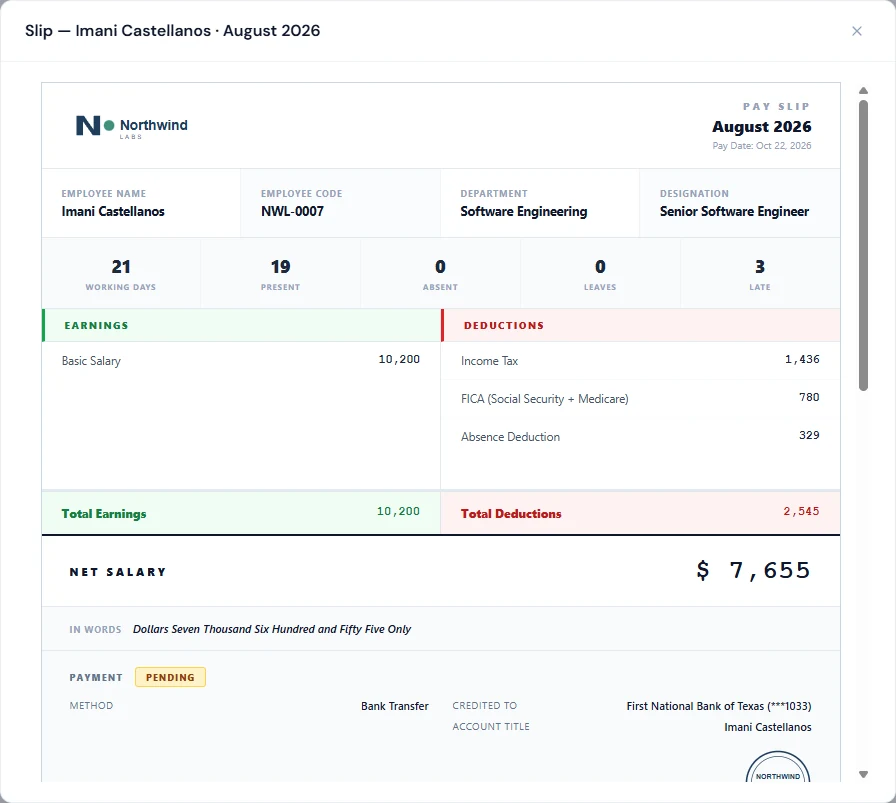Click the Northwind stamp seal
Image resolution: width=896 pixels, height=803 pixels.
click(x=778, y=766)
